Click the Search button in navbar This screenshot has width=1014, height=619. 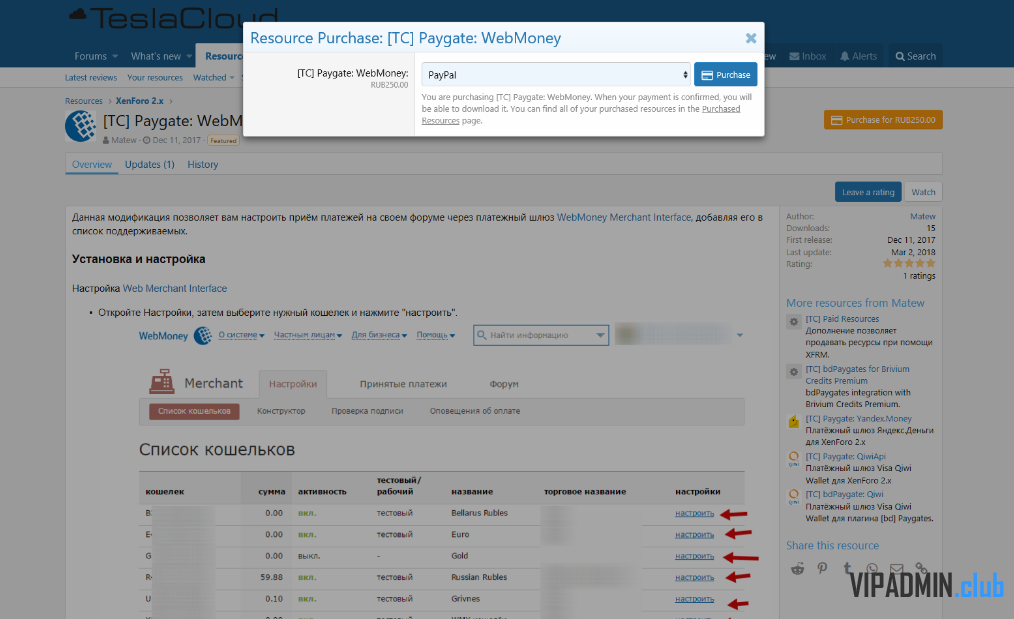click(915, 56)
